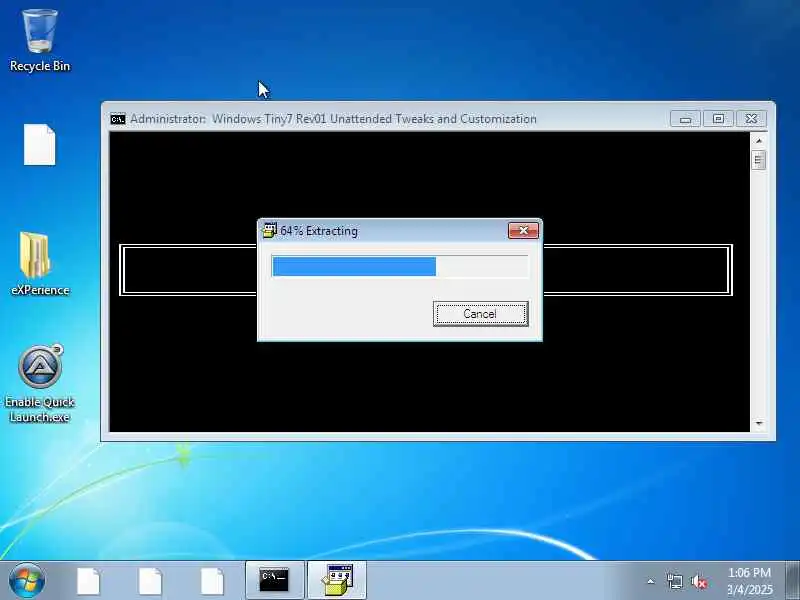The image size is (800, 600).
Task: Close the 64% Extracting dialog
Action: pyautogui.click(x=523, y=231)
